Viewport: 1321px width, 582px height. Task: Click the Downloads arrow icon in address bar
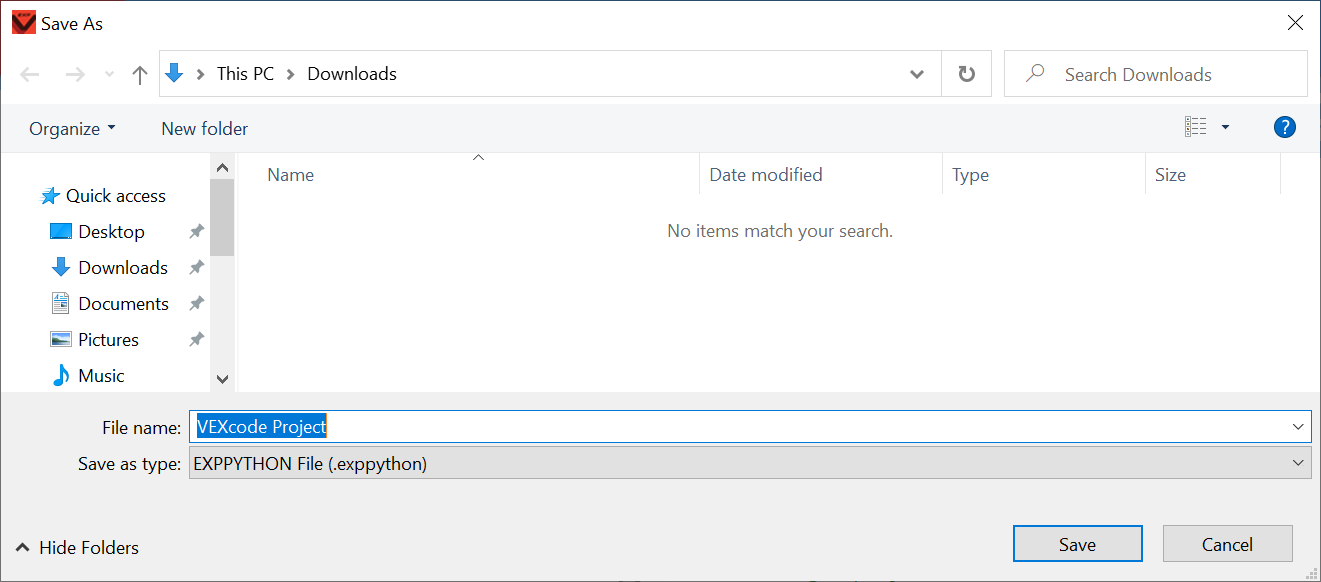174,73
